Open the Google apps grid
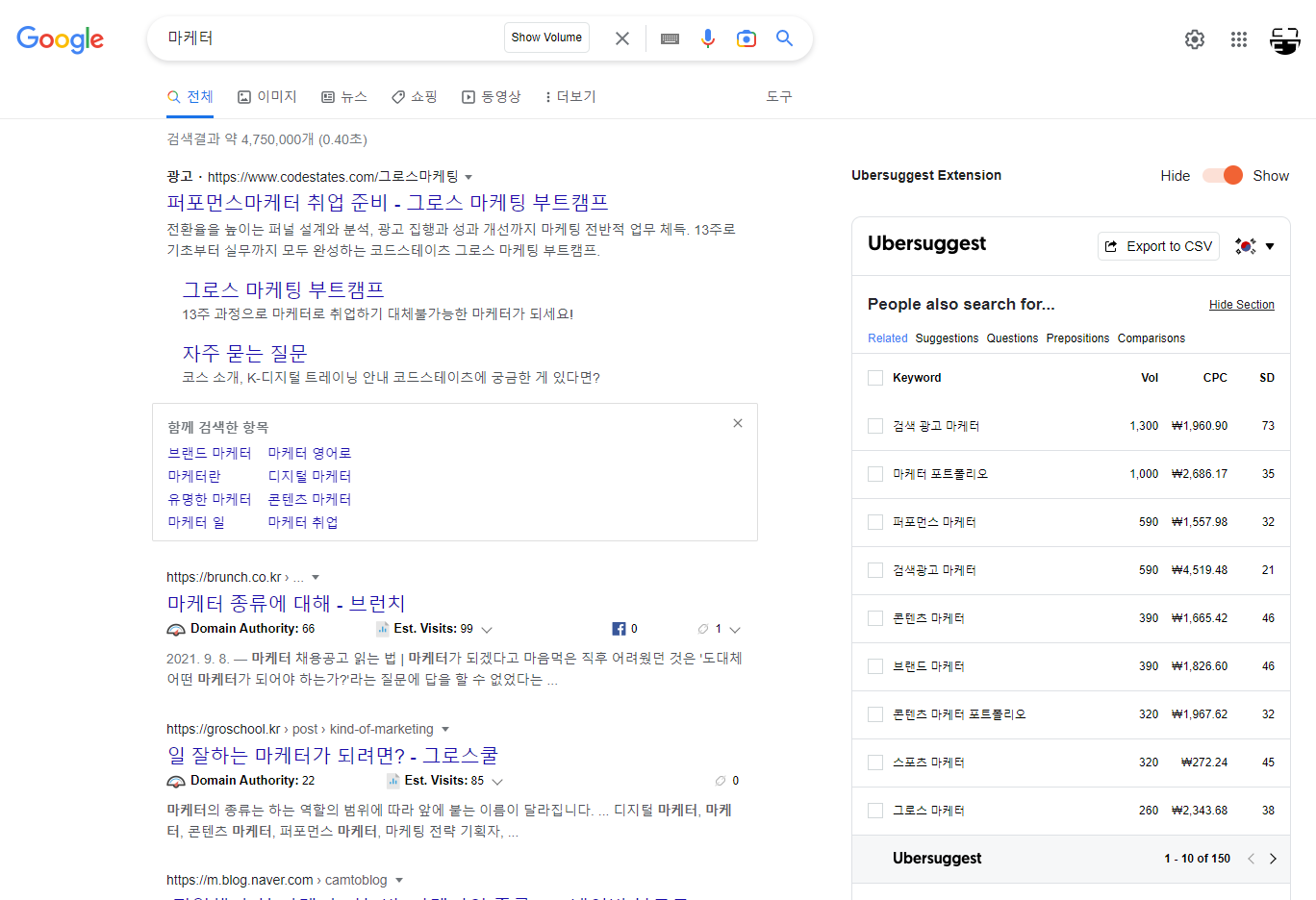This screenshot has width=1316, height=900. [1239, 39]
